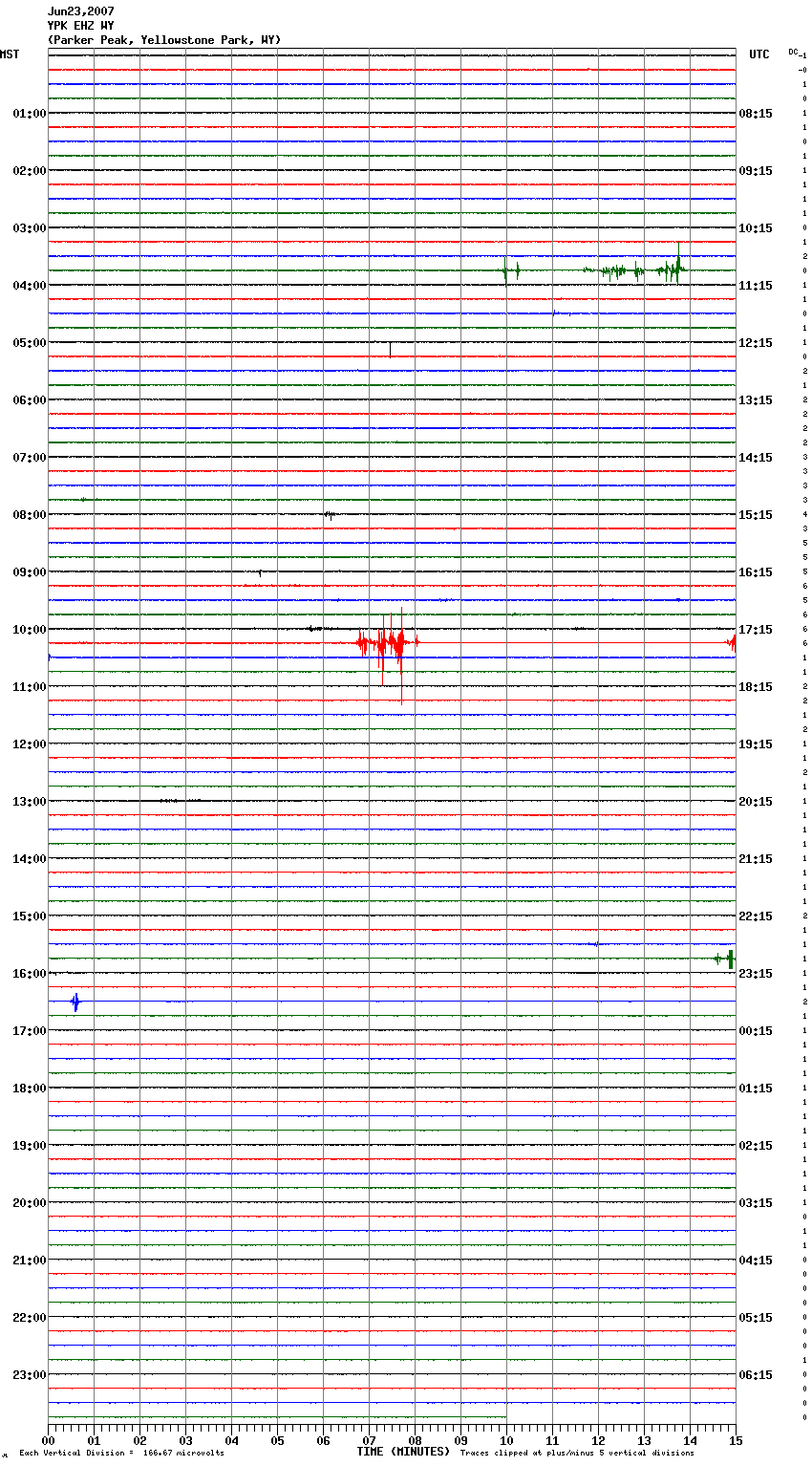Click the 14:00 MST time label
The height and width of the screenshot is (1466, 812).
click(30, 859)
